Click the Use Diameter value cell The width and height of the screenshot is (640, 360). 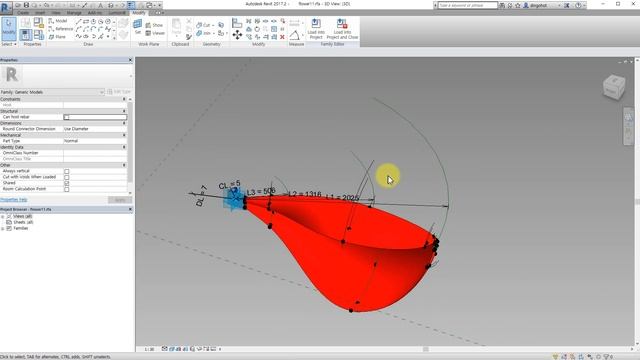(95, 129)
